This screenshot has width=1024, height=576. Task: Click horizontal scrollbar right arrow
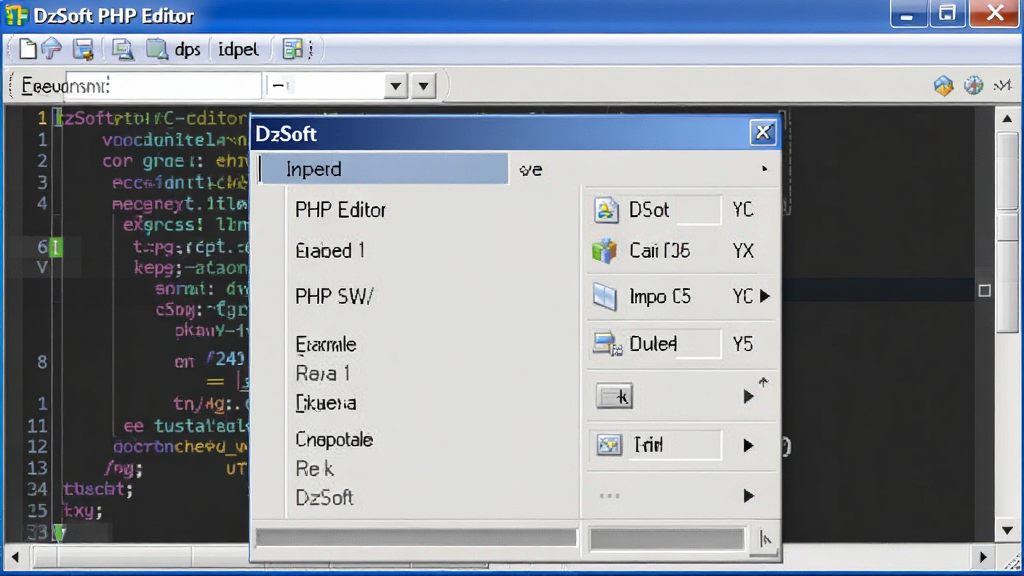(984, 558)
